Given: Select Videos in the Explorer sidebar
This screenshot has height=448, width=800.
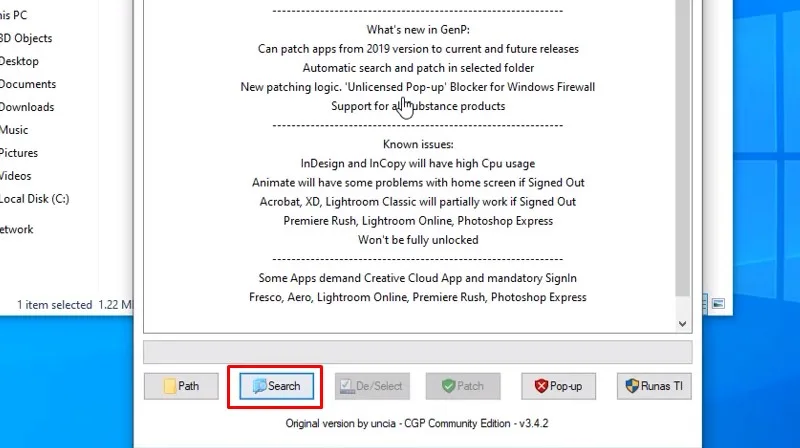Looking at the screenshot, I should pos(16,176).
